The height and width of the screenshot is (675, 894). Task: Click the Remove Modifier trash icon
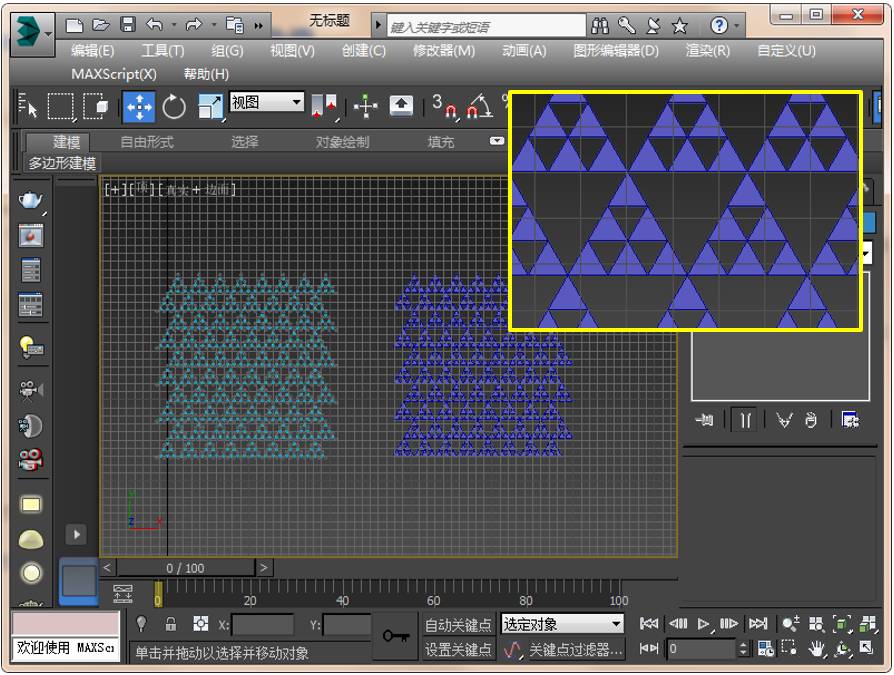click(811, 421)
